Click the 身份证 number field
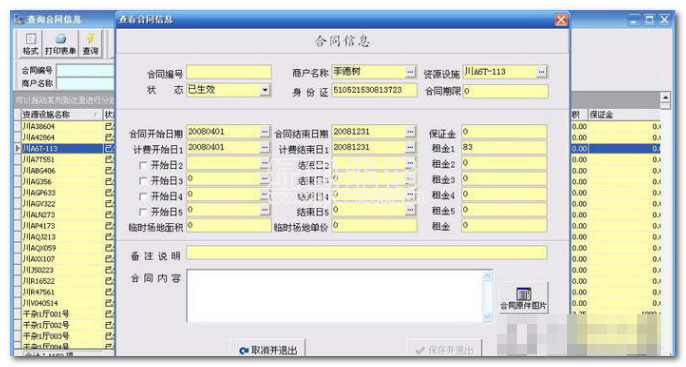 pyautogui.click(x=374, y=90)
